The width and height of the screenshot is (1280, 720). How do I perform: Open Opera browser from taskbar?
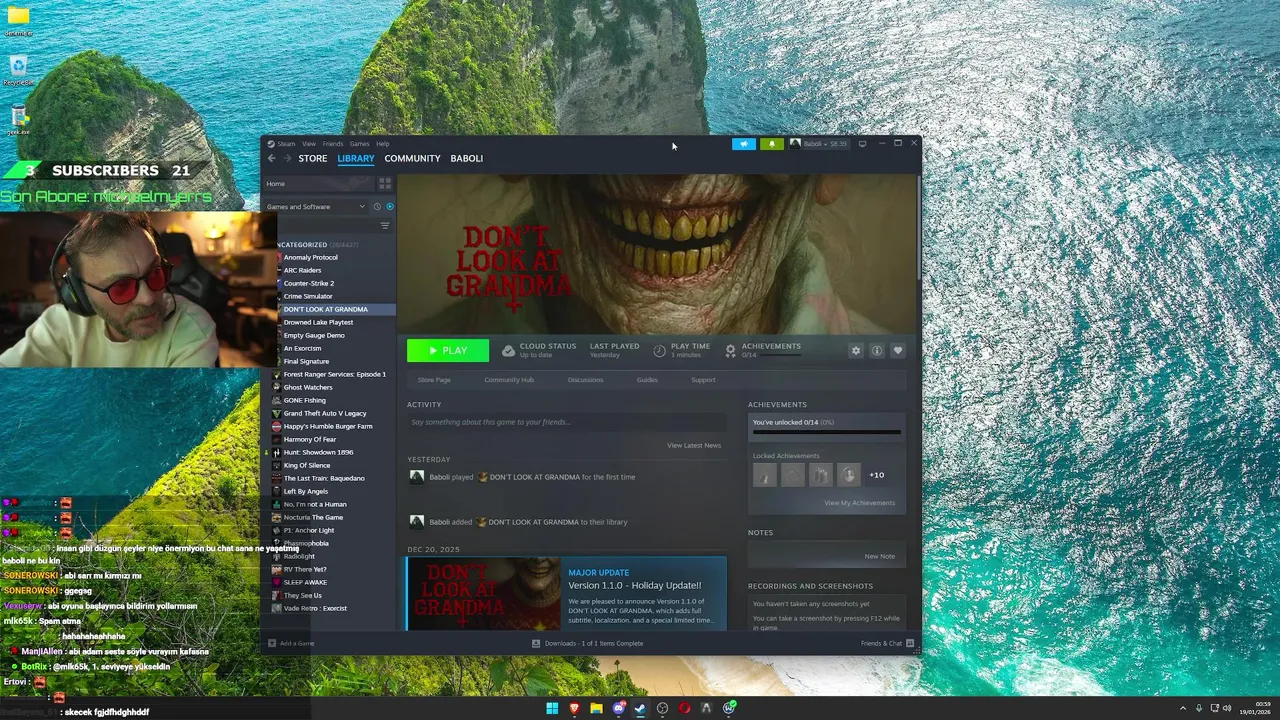tap(685, 708)
